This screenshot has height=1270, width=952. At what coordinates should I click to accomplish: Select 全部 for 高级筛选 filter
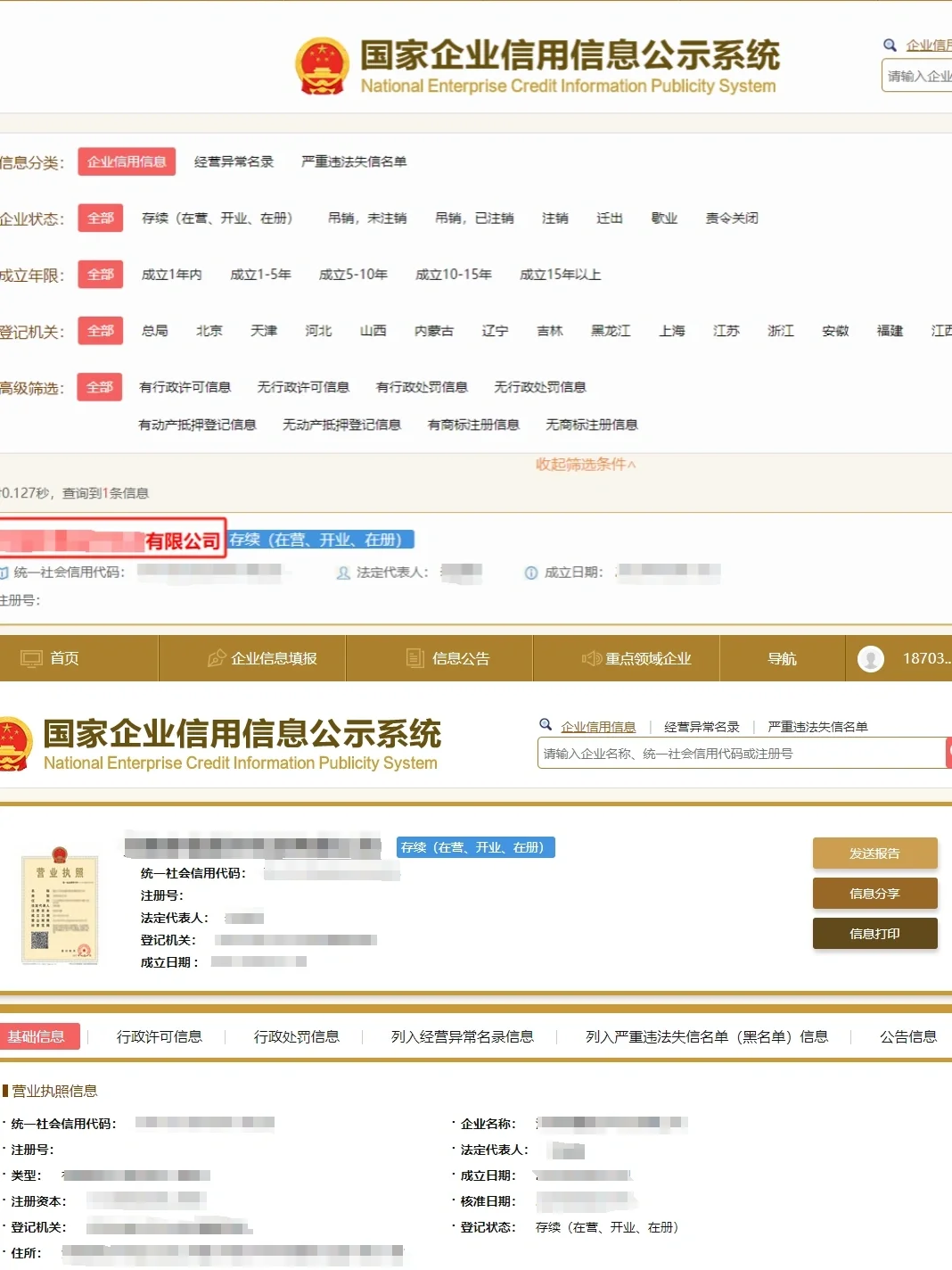point(100,387)
